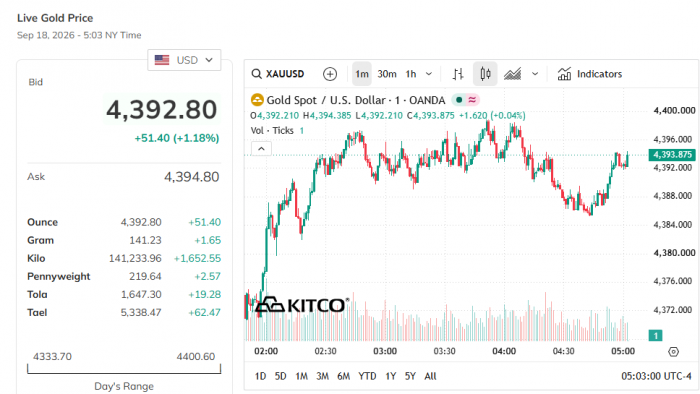Open the XAUUSD symbol search
This screenshot has width=700, height=394.
[278, 74]
